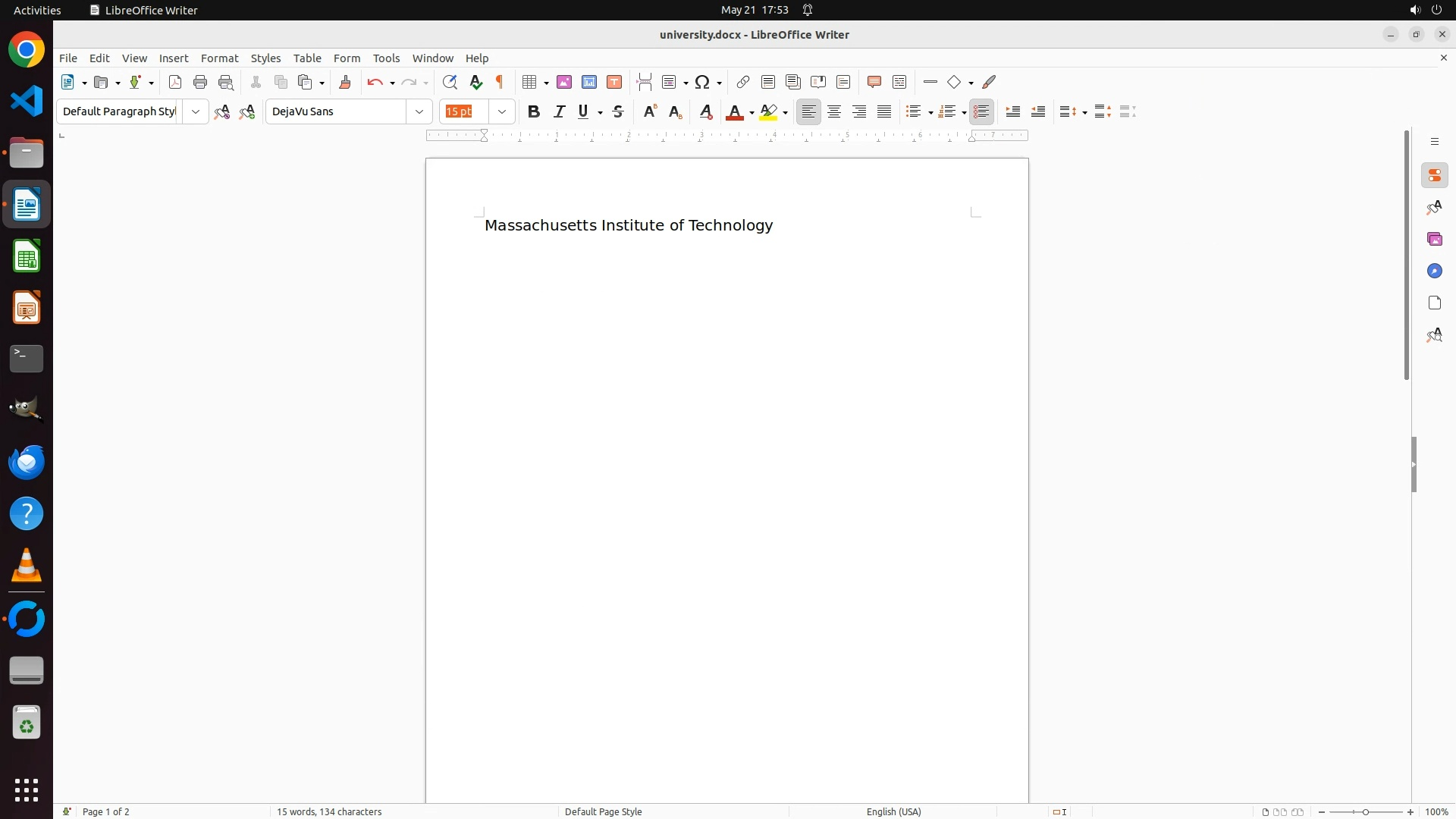Open the sidebar Navigator panel

point(1434,271)
